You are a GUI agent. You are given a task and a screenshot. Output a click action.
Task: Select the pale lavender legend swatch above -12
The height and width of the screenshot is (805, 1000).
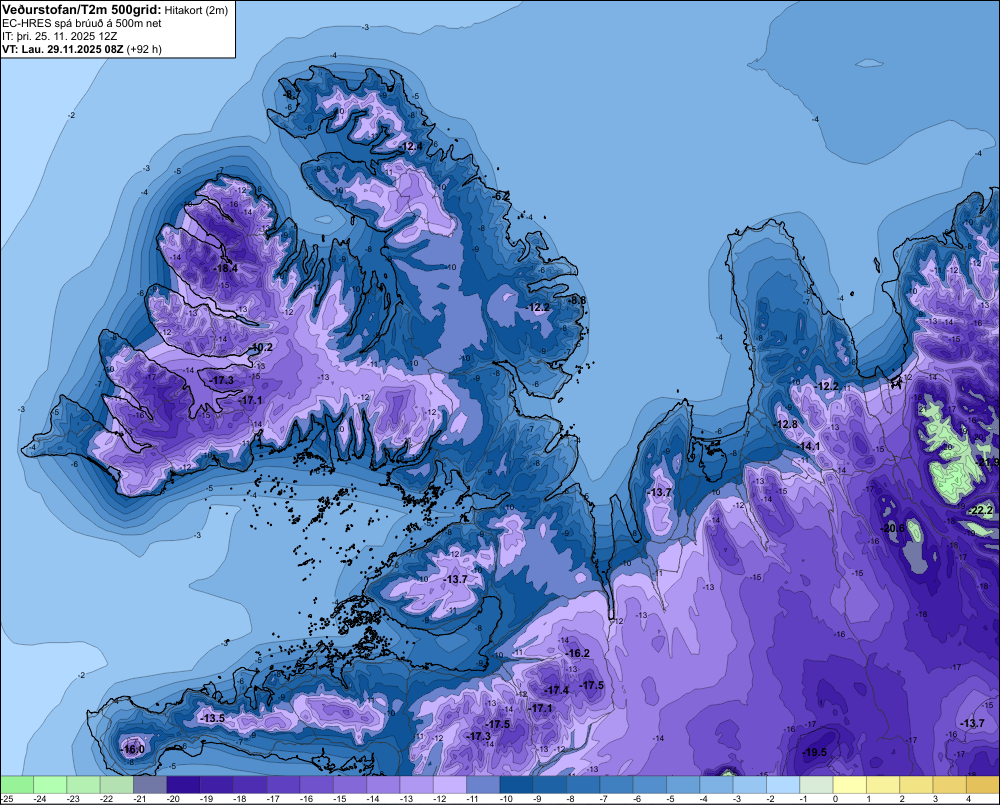[450, 784]
